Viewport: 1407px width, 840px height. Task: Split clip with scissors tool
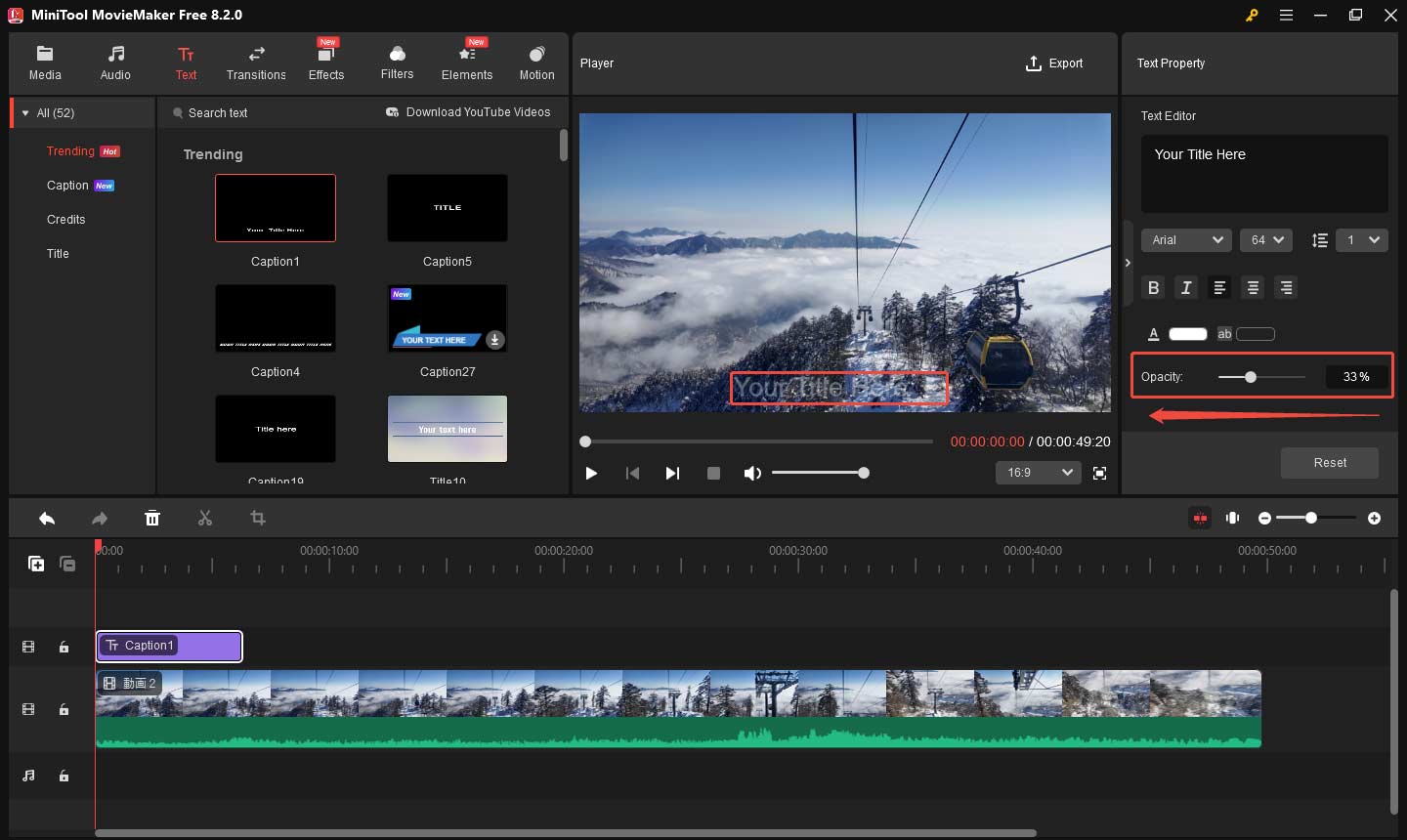tap(205, 519)
